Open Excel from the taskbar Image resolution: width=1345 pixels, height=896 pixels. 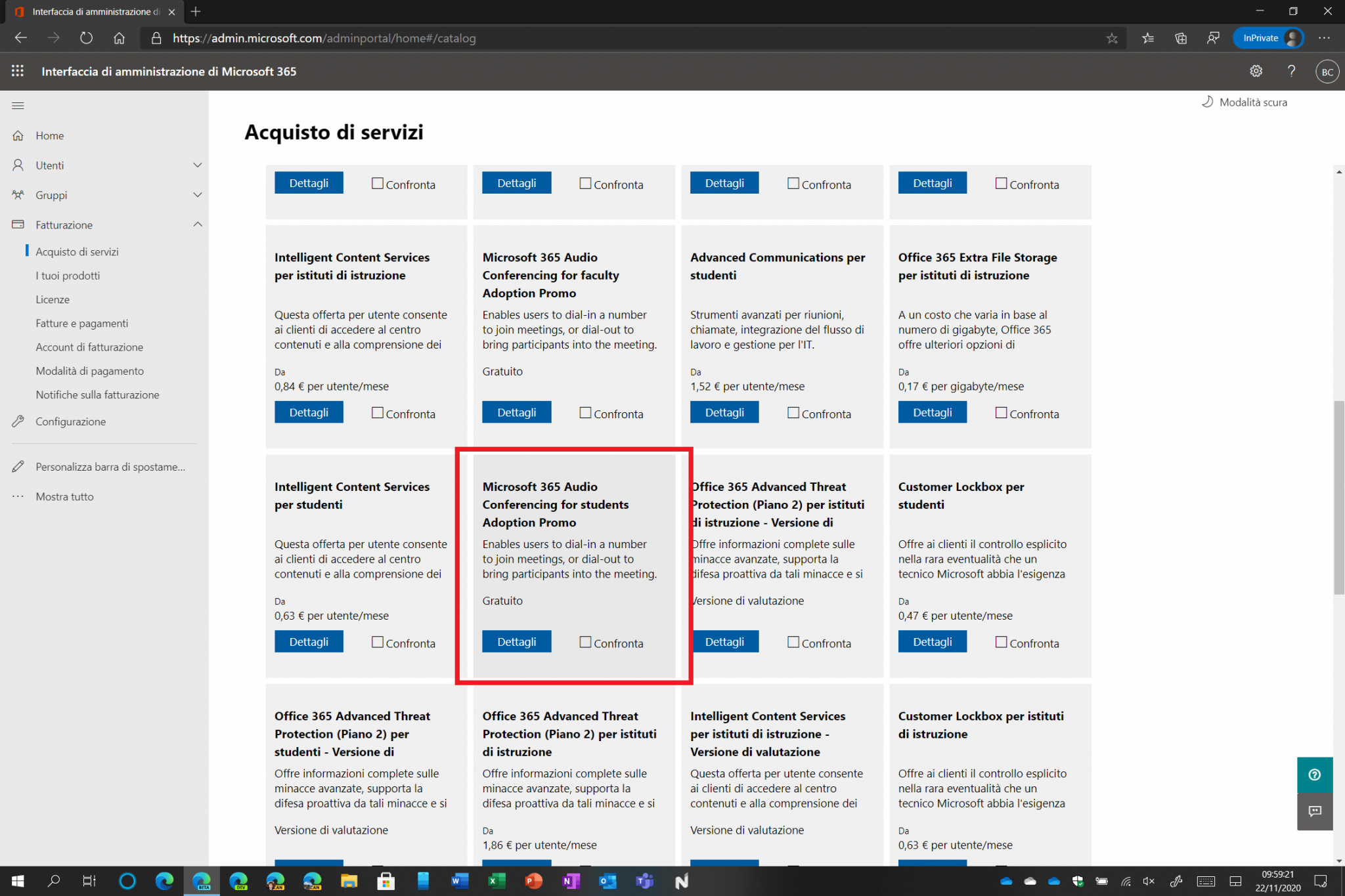496,882
